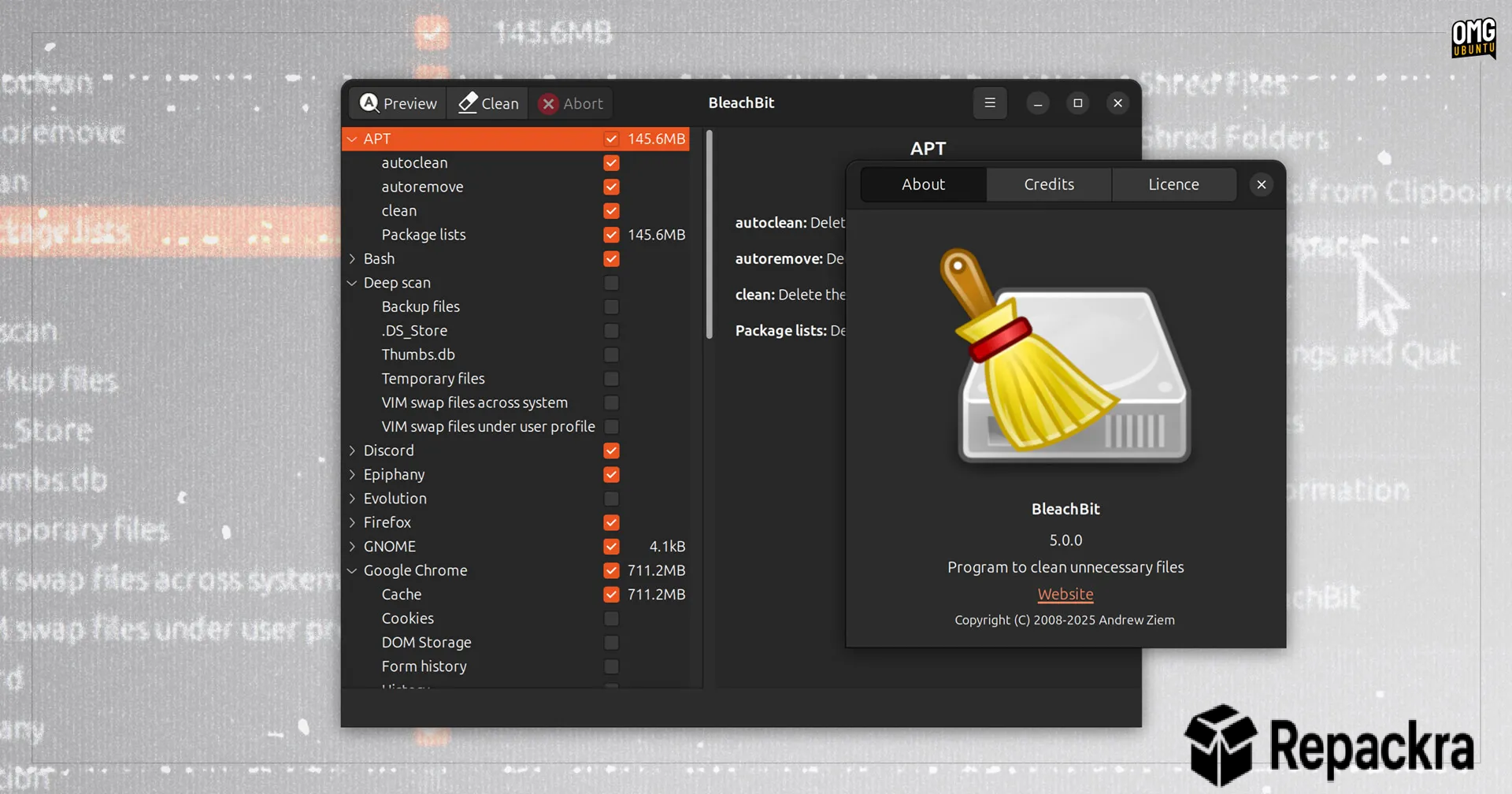Enable the Form history checkbox
Viewport: 1512px width, 794px height.
coord(611,666)
